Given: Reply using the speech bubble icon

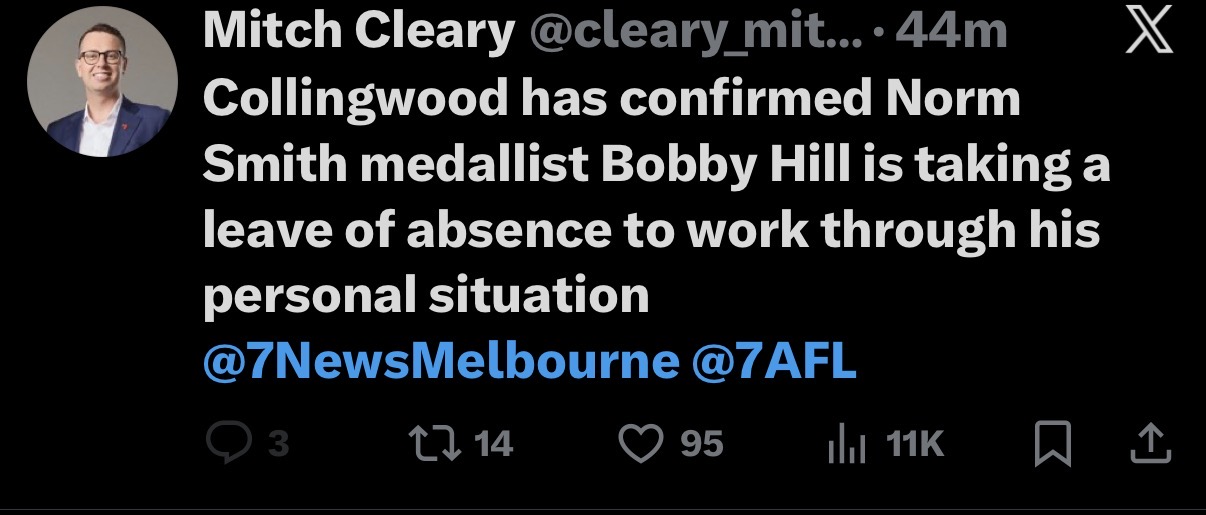Looking at the screenshot, I should click(228, 443).
